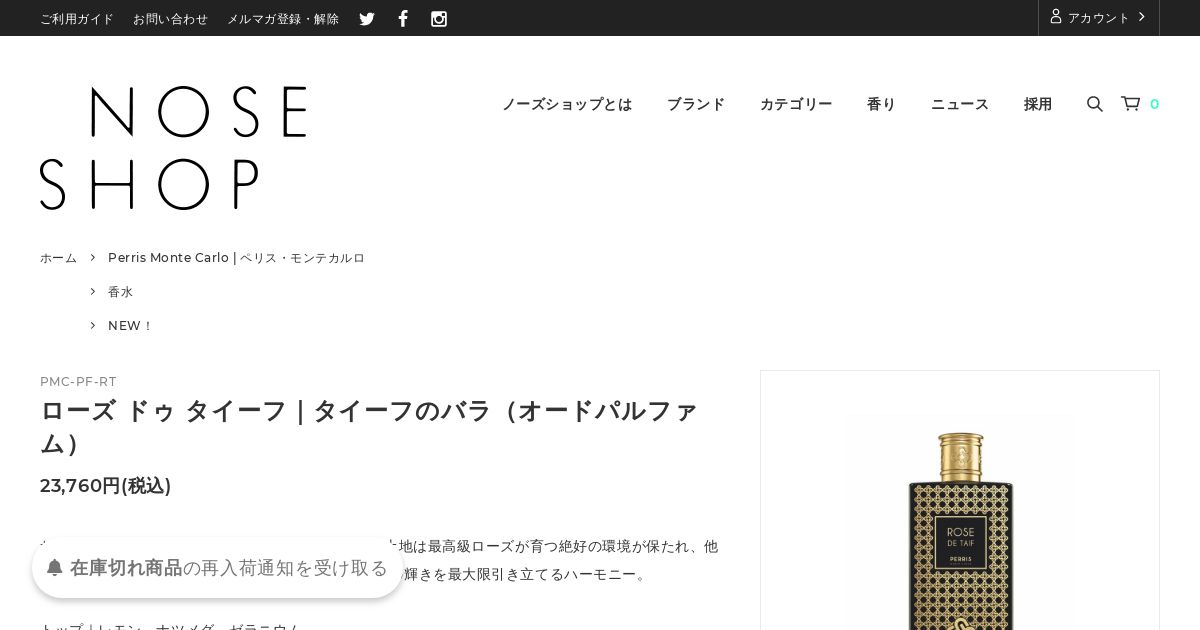The width and height of the screenshot is (1200, 630).
Task: Open the 香水 breadcrumb link
Action: pos(120,292)
